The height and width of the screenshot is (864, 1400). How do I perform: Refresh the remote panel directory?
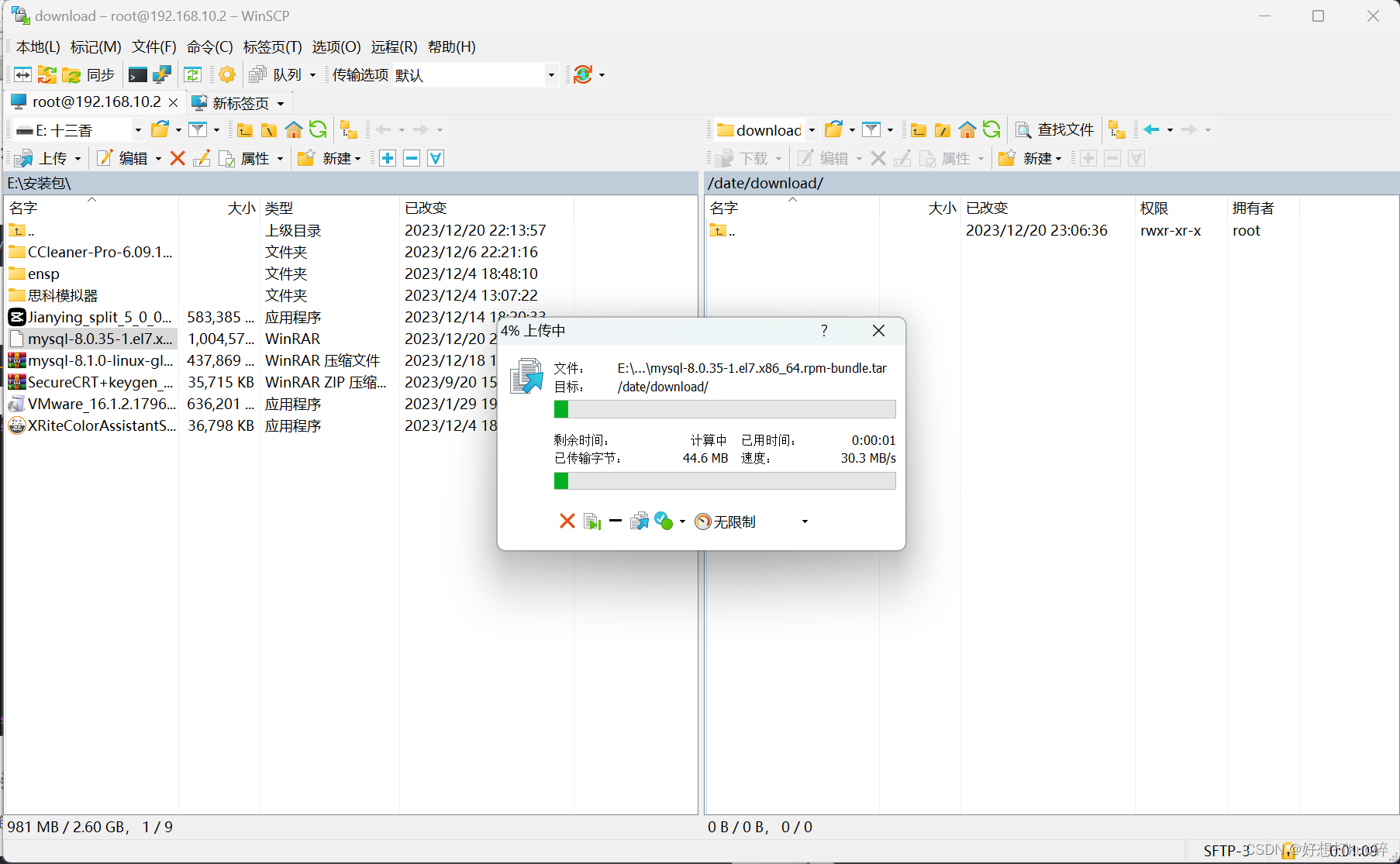pyautogui.click(x=991, y=129)
